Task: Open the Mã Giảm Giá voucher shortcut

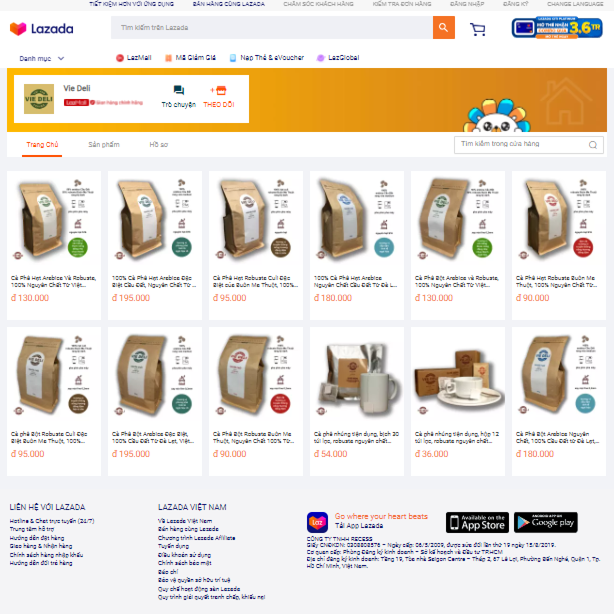Action: point(190,58)
